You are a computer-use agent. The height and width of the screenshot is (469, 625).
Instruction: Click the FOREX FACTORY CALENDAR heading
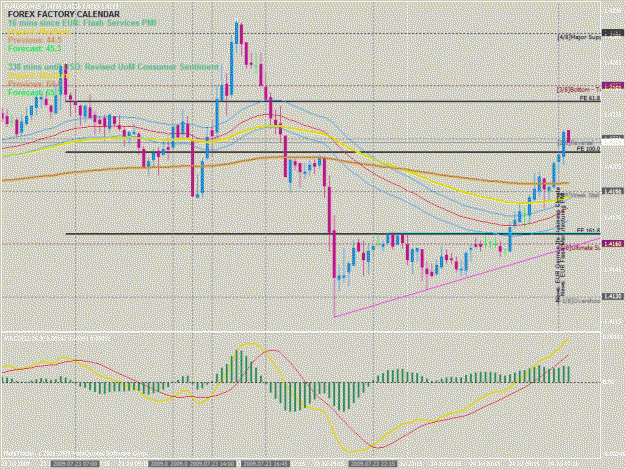(63, 14)
